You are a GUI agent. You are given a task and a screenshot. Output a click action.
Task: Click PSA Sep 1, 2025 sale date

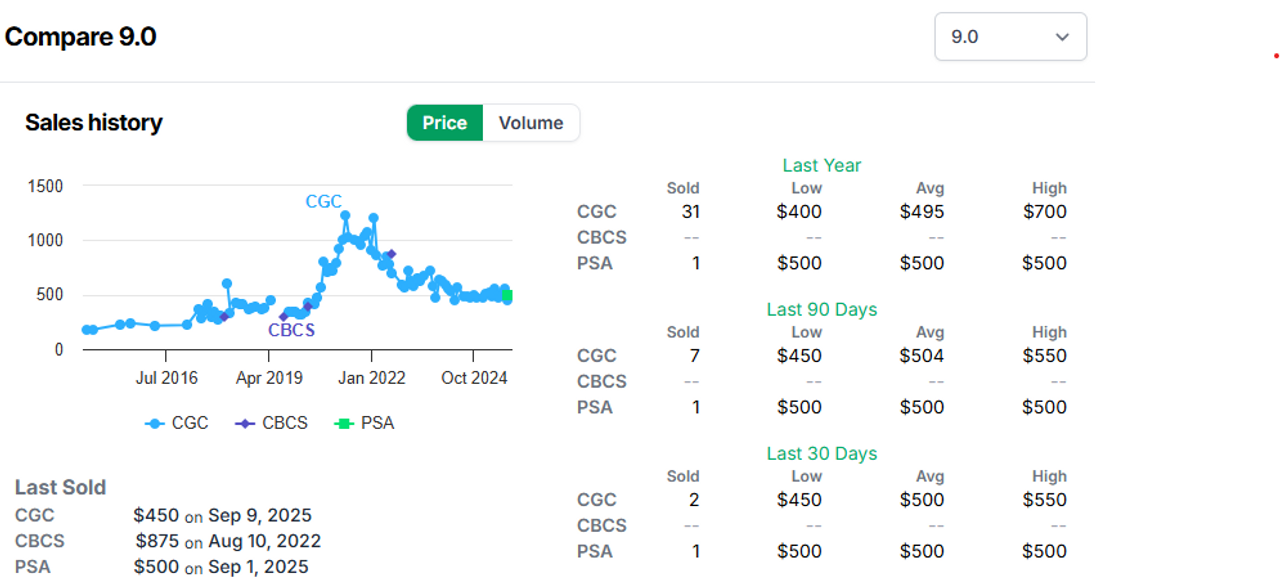(258, 568)
